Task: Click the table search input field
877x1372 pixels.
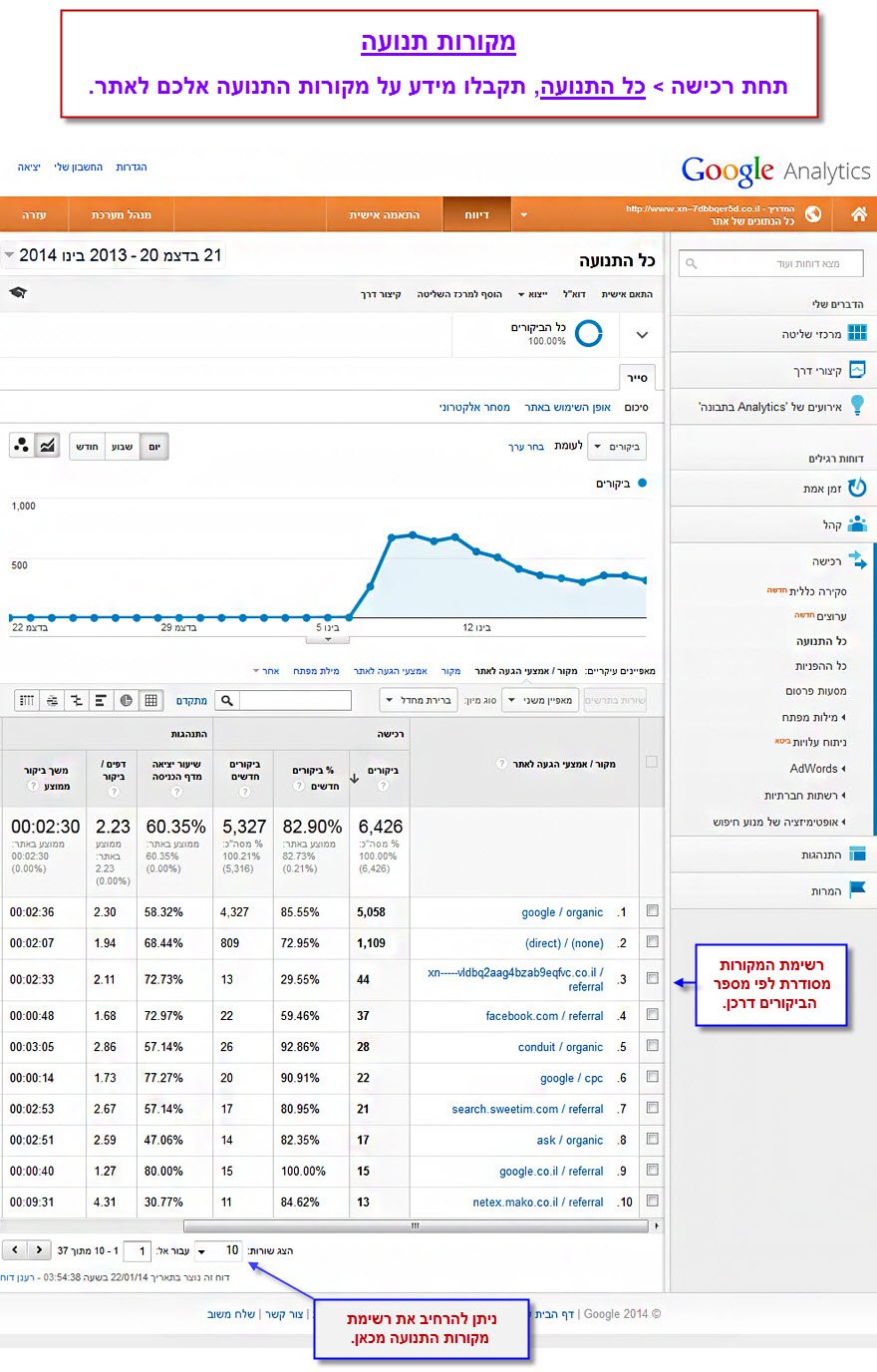Action: click(295, 700)
